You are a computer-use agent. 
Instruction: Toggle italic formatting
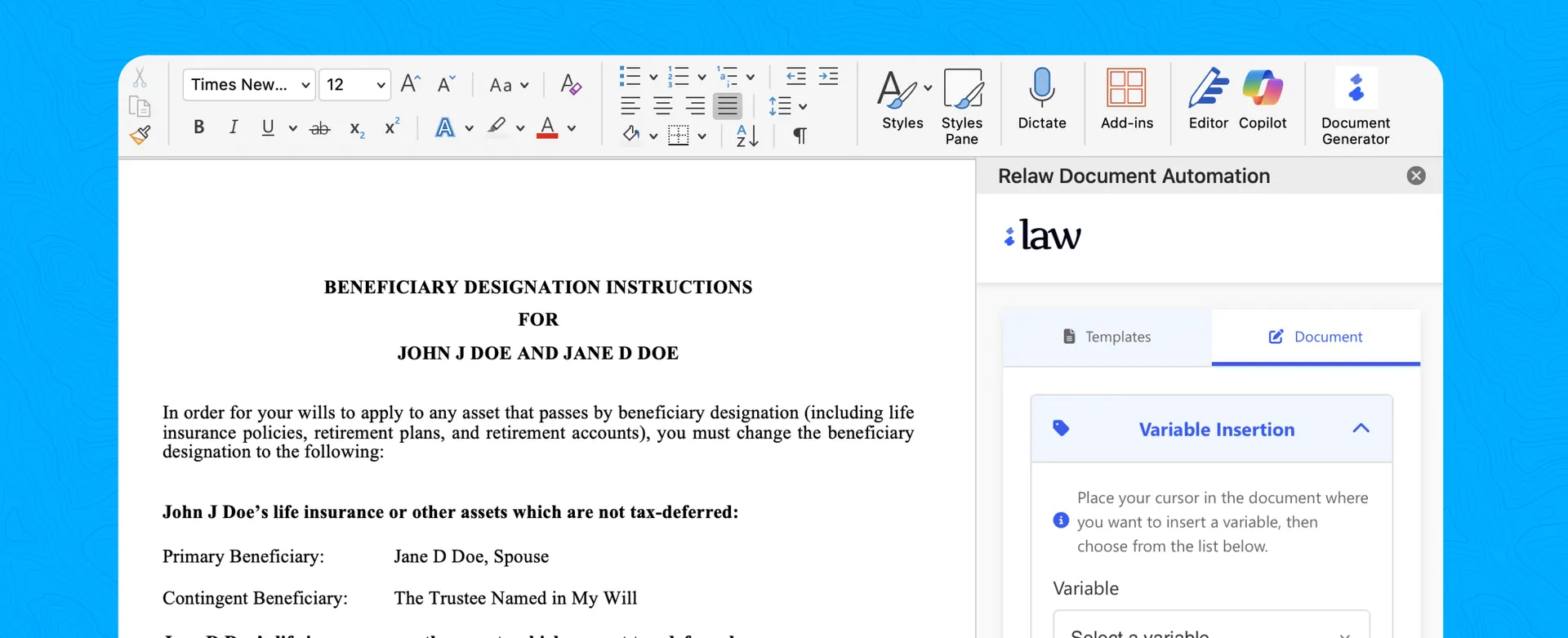coord(234,127)
